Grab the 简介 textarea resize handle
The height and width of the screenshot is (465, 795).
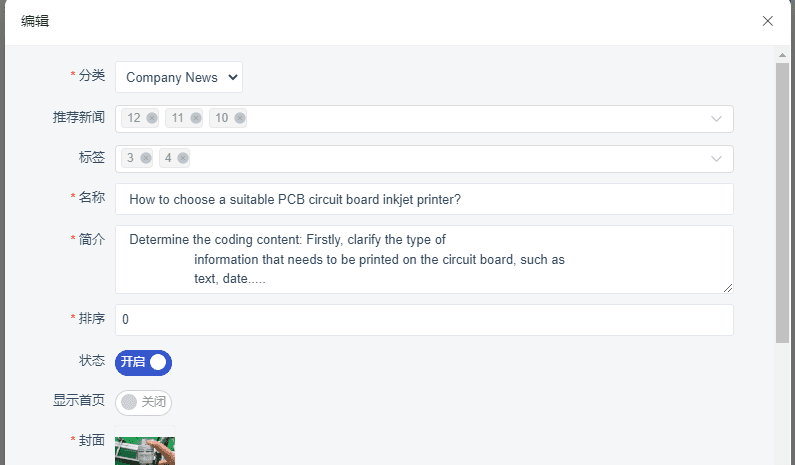728,288
